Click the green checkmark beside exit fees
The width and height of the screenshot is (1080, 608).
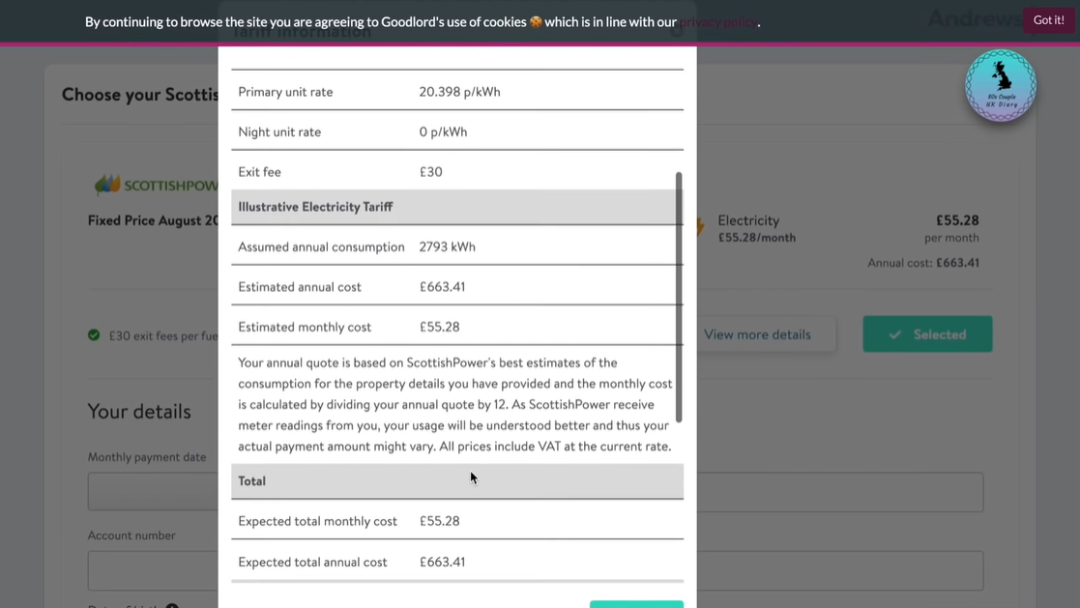pyautogui.click(x=94, y=336)
